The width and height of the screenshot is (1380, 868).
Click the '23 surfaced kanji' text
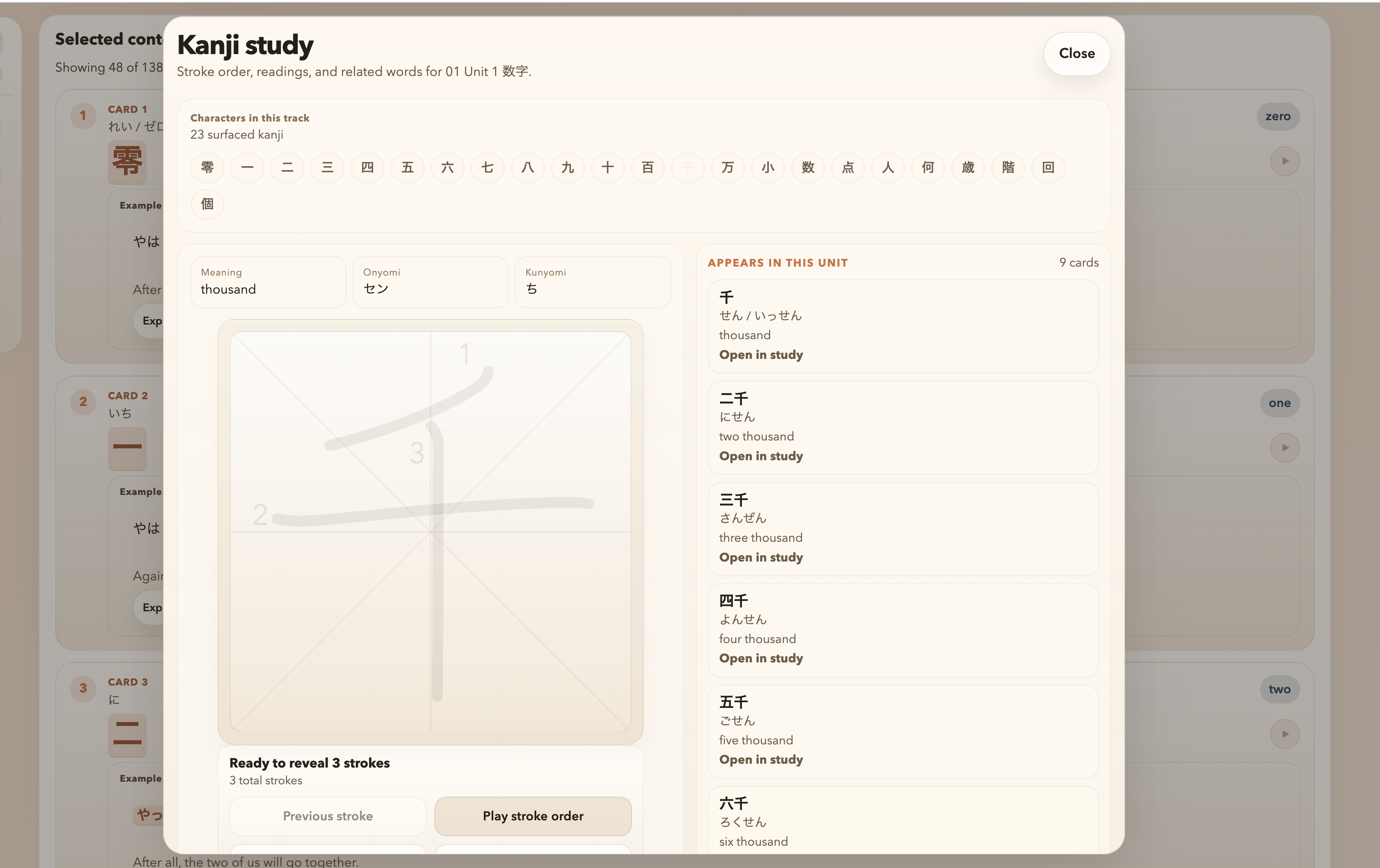click(237, 135)
